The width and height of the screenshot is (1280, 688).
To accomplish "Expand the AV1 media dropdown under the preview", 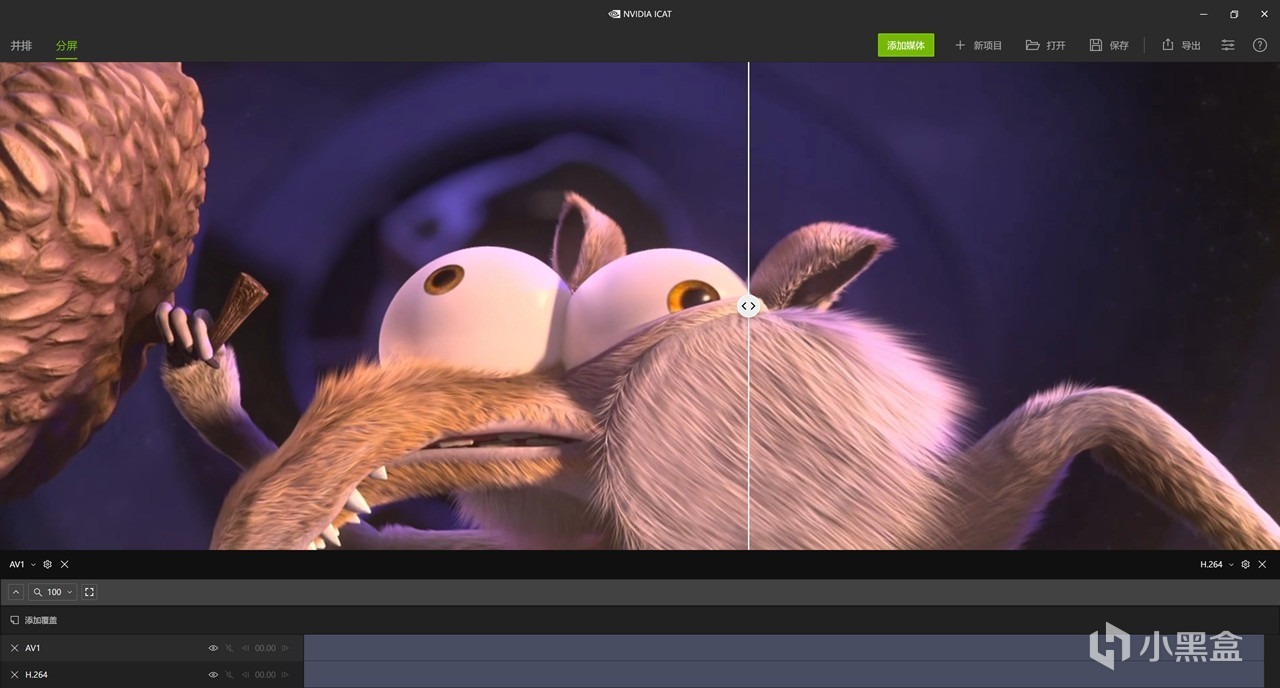I will 33,564.
